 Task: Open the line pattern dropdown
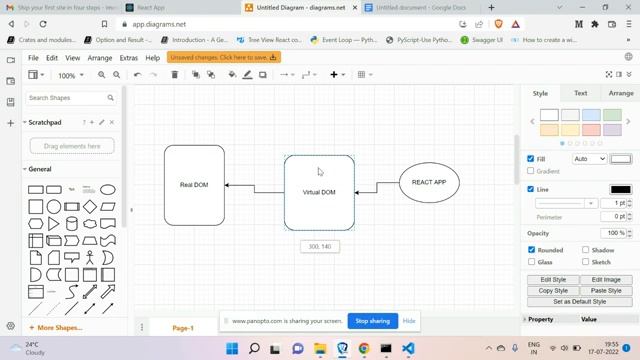click(x=567, y=203)
